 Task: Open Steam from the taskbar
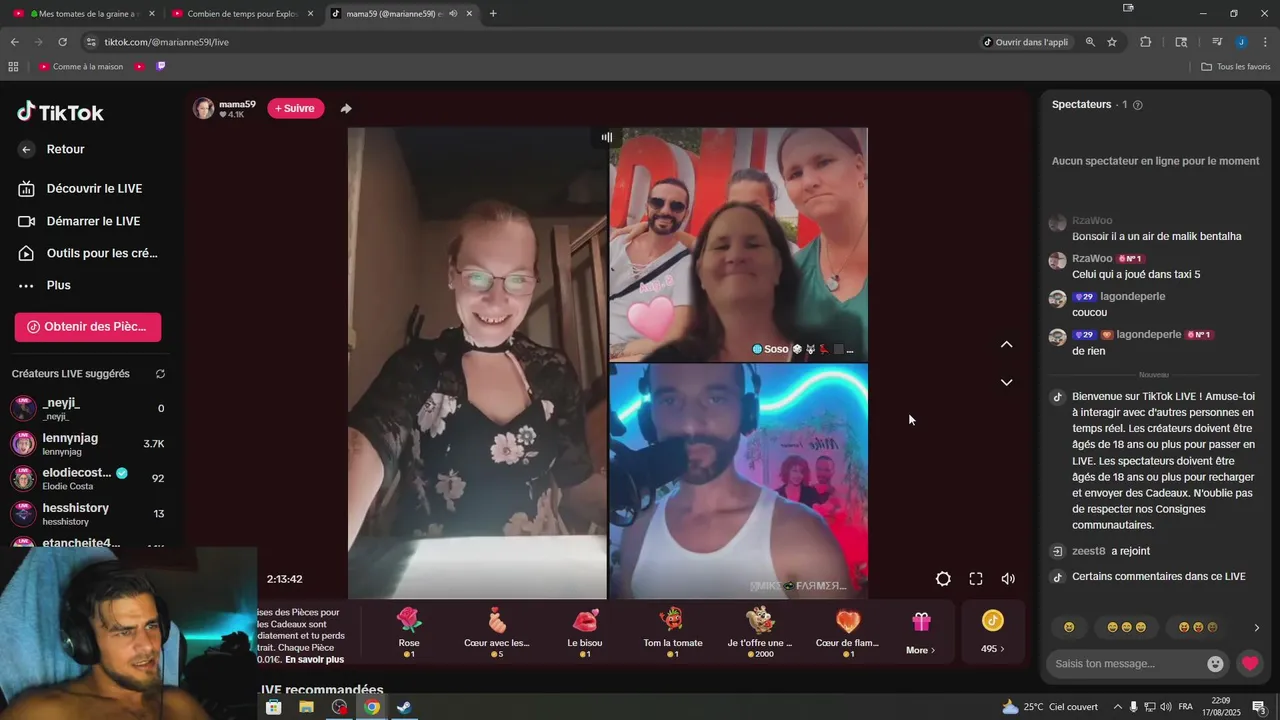point(404,707)
